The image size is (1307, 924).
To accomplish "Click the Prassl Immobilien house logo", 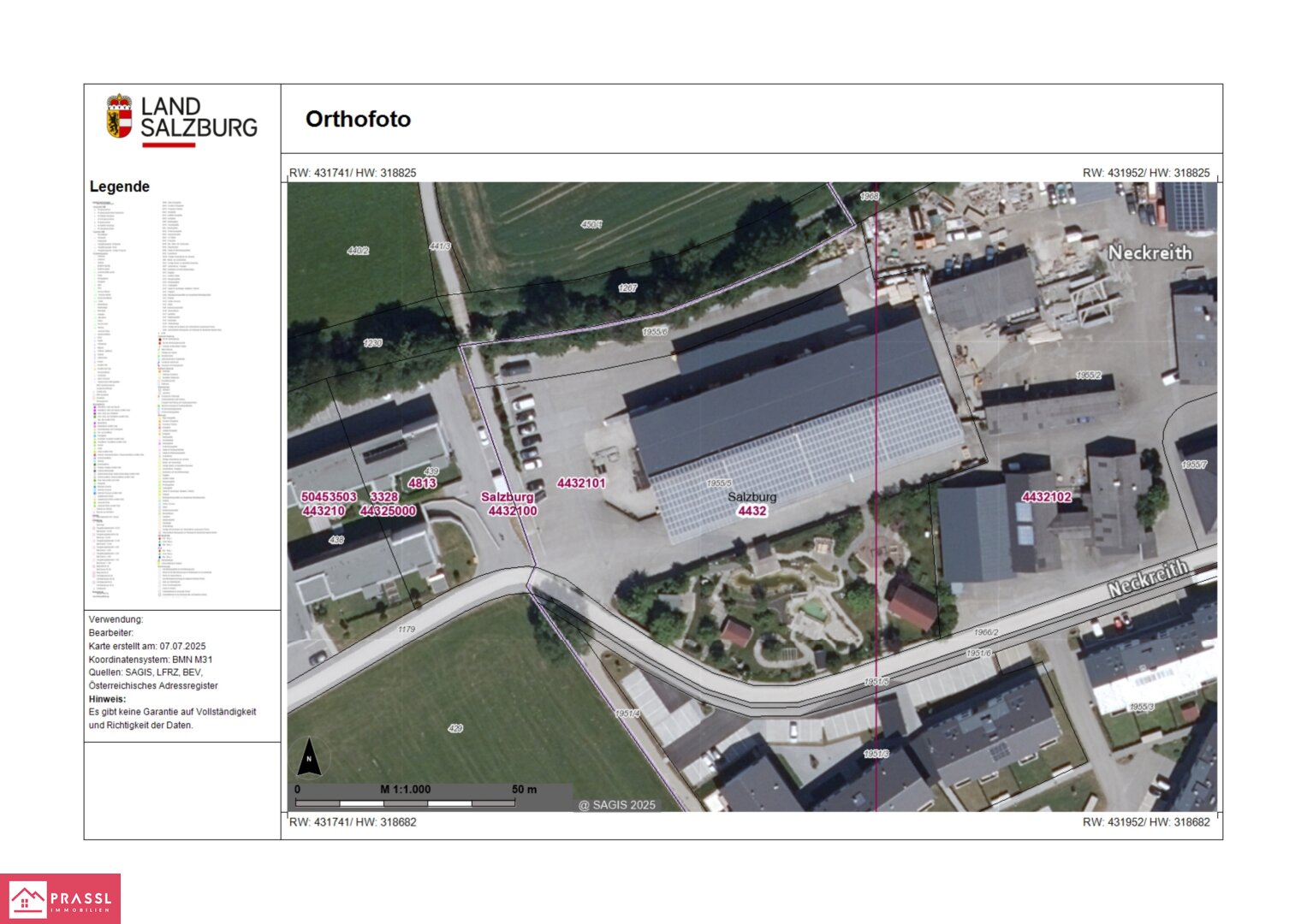I will tap(27, 899).
